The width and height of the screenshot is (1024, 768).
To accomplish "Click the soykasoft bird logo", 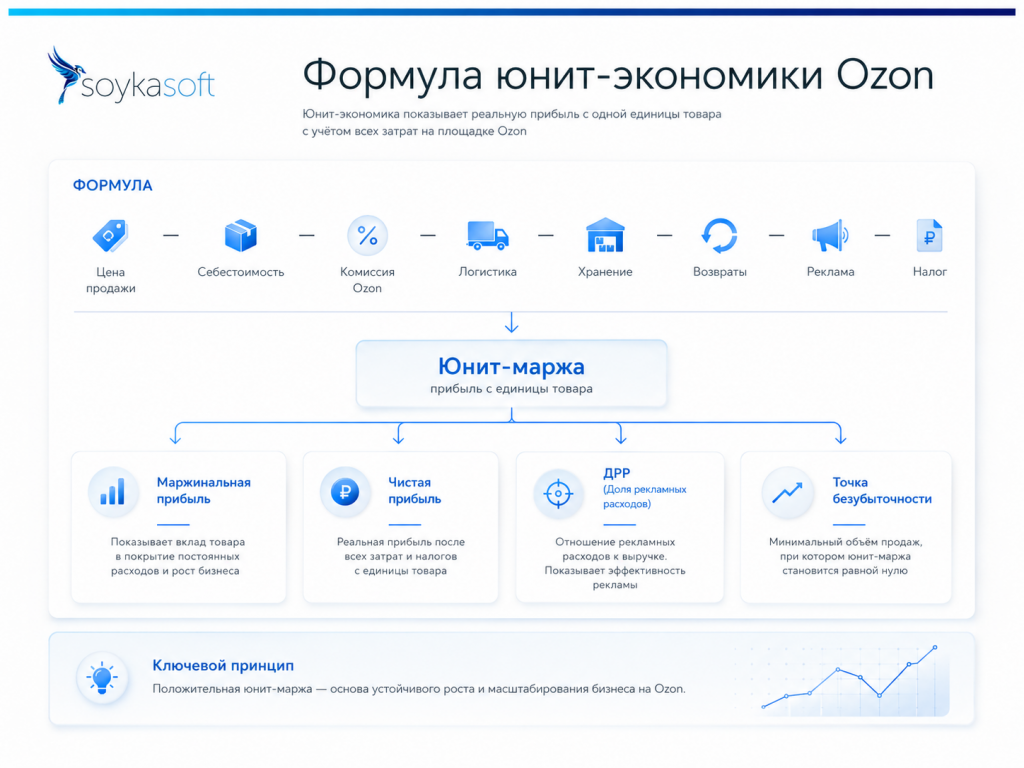I will point(65,74).
